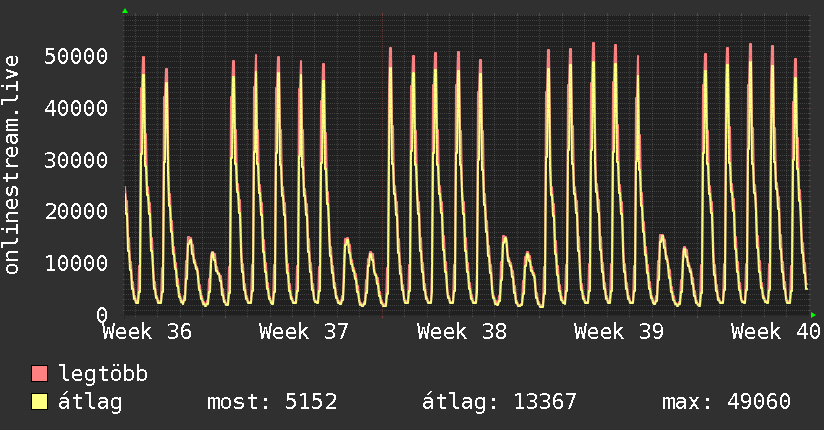Click the 'Week 39' axis label
Viewport: 824px width, 430px height.
click(x=619, y=332)
